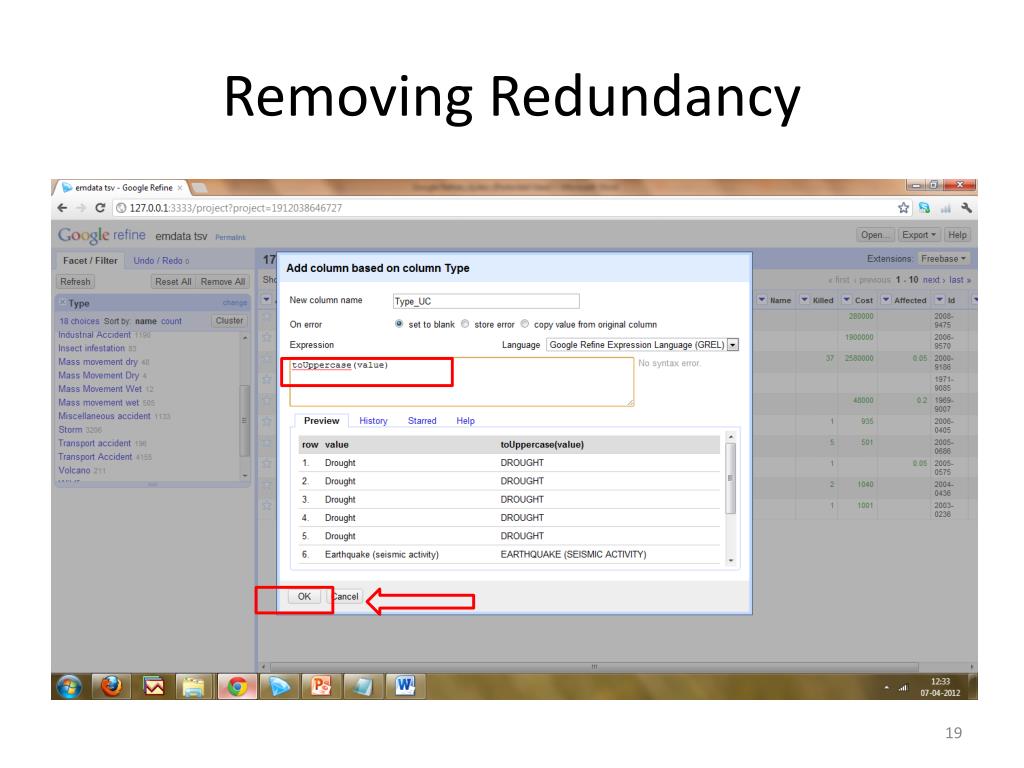
Task: Open Google Chrome on the taskbar
Action: (237, 686)
